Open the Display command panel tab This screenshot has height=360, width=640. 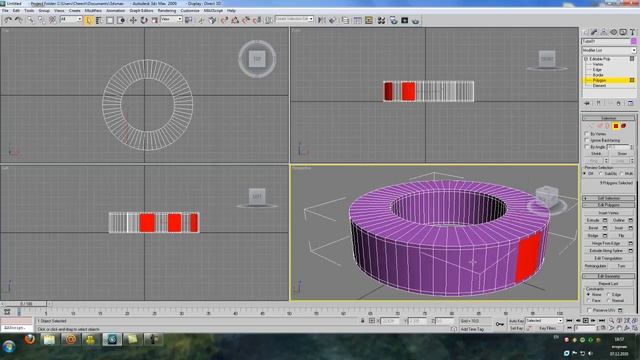pyautogui.click(x=623, y=32)
